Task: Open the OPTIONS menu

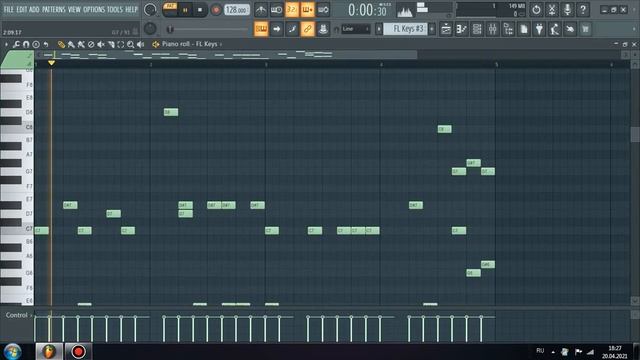Action: (x=94, y=9)
